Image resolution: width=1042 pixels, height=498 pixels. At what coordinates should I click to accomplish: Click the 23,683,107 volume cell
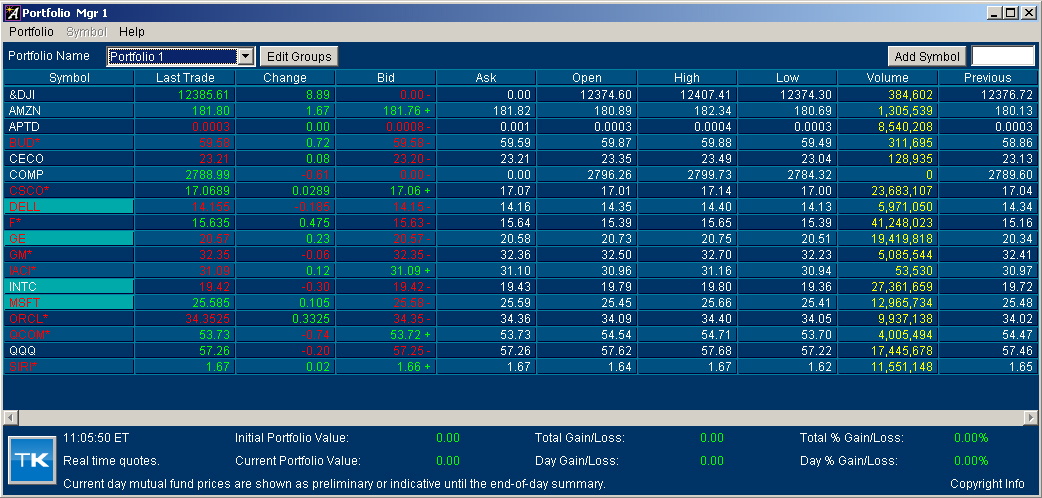pos(888,190)
